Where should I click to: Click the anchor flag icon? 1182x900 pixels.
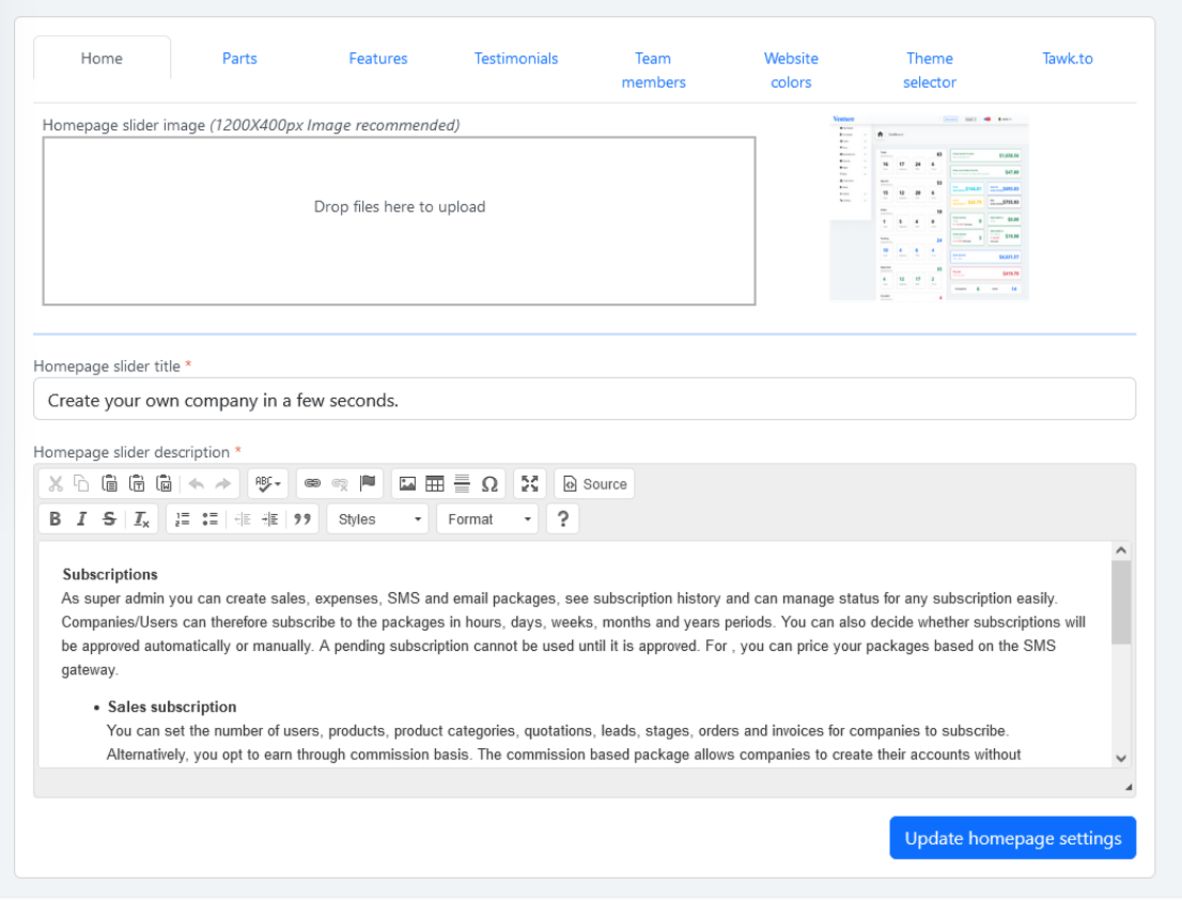pos(366,484)
